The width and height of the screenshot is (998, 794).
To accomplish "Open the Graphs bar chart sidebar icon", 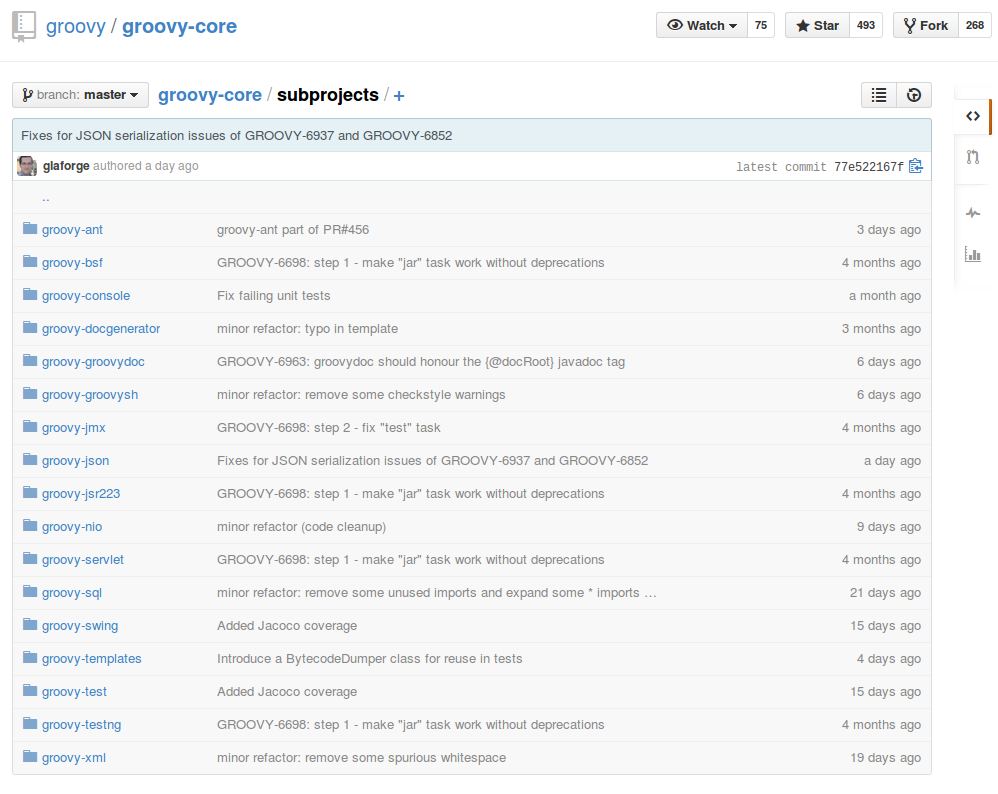I will (x=973, y=255).
